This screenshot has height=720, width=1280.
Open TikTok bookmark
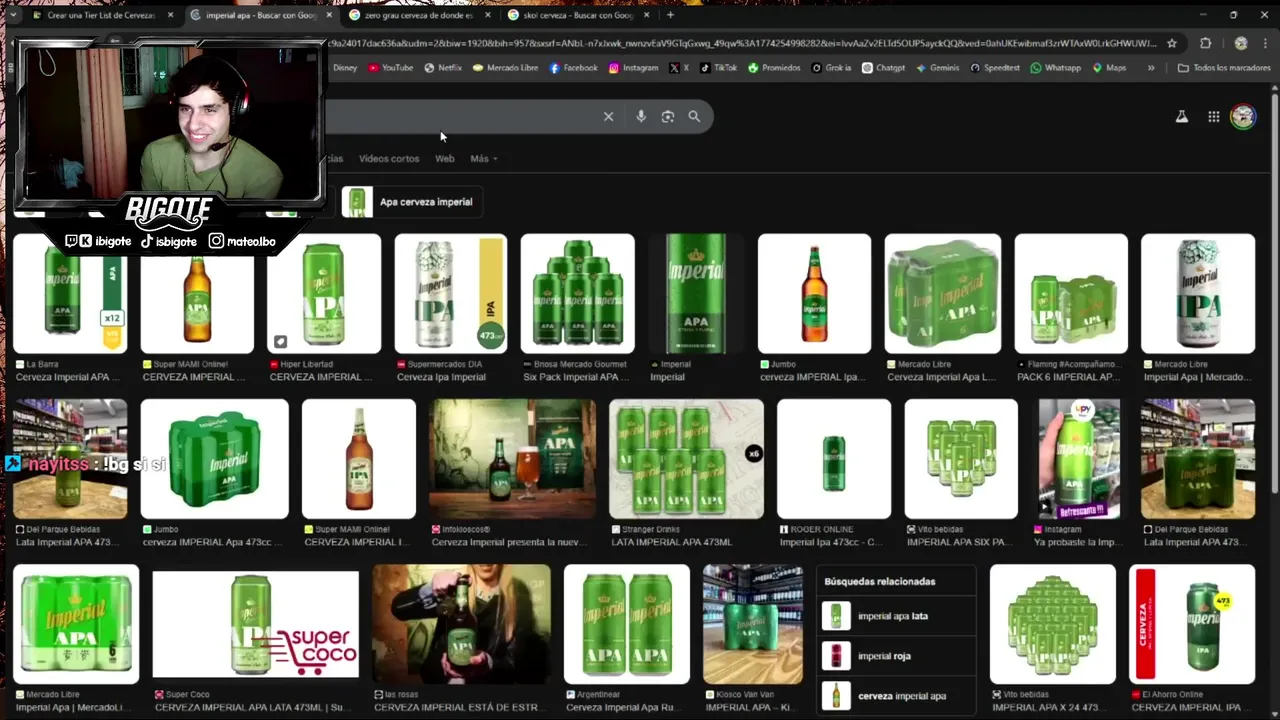pos(718,68)
